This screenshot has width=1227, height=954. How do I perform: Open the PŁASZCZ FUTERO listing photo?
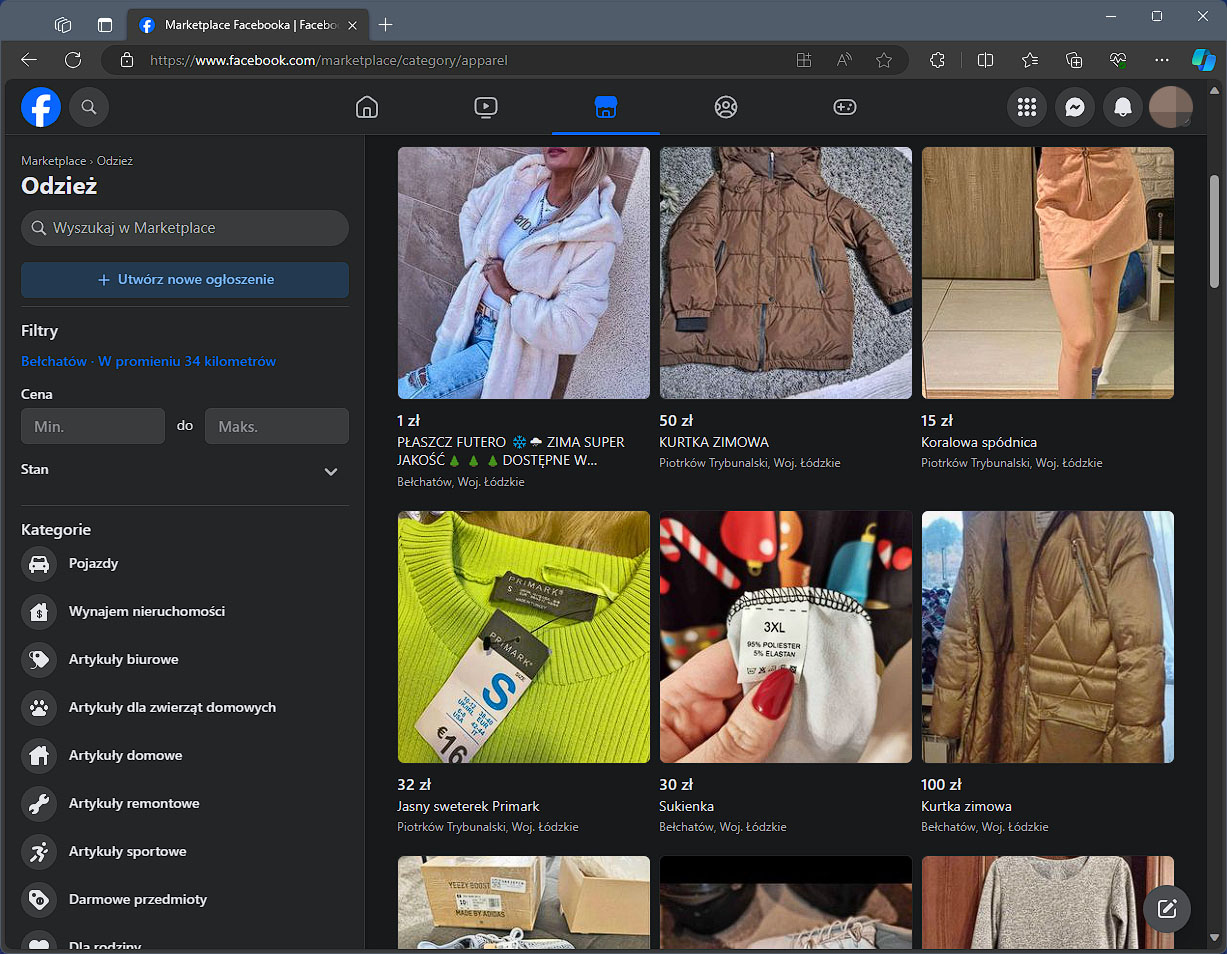pos(524,273)
